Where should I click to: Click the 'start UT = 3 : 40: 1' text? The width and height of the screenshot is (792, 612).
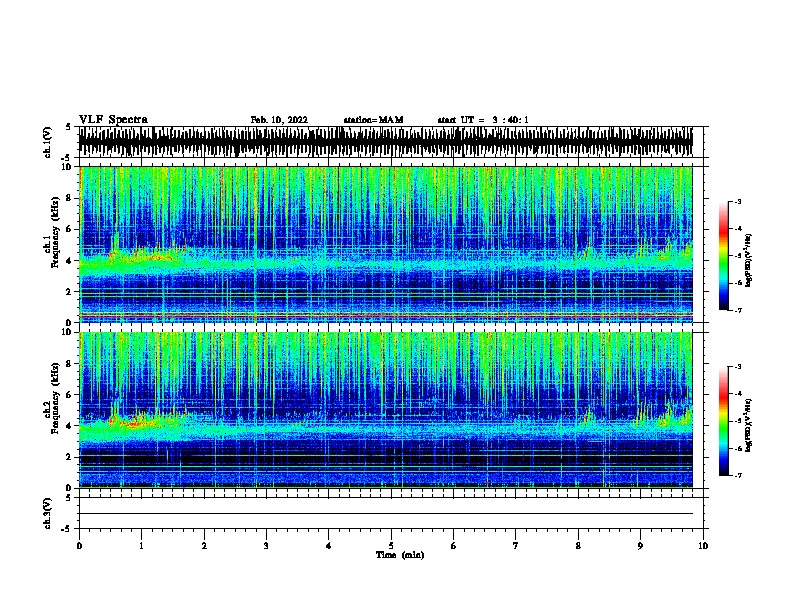coord(483,120)
